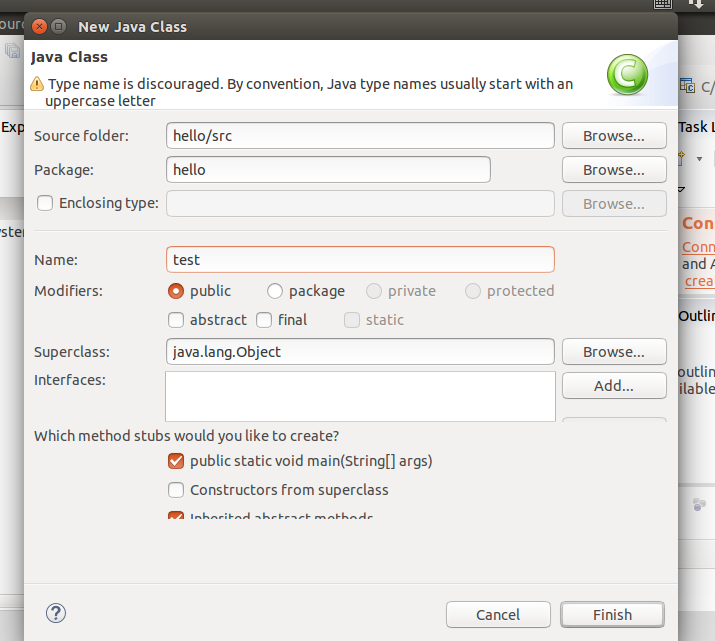Switch to the Outline tab
715x641 pixels.
696,316
